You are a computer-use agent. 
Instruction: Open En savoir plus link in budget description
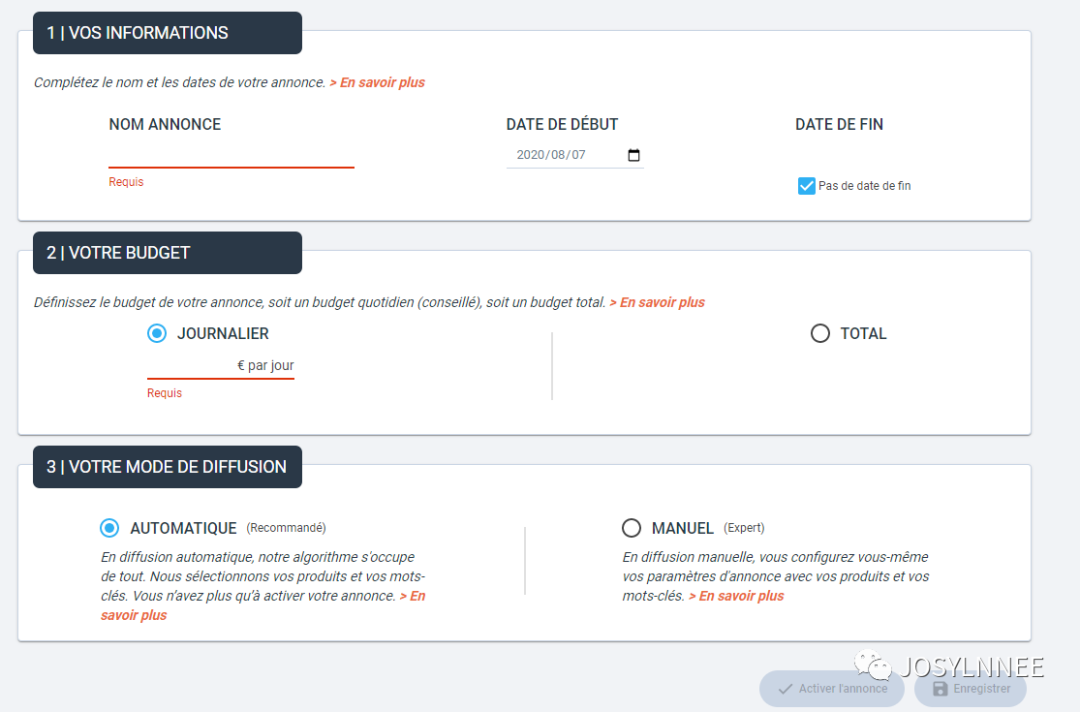(657, 302)
